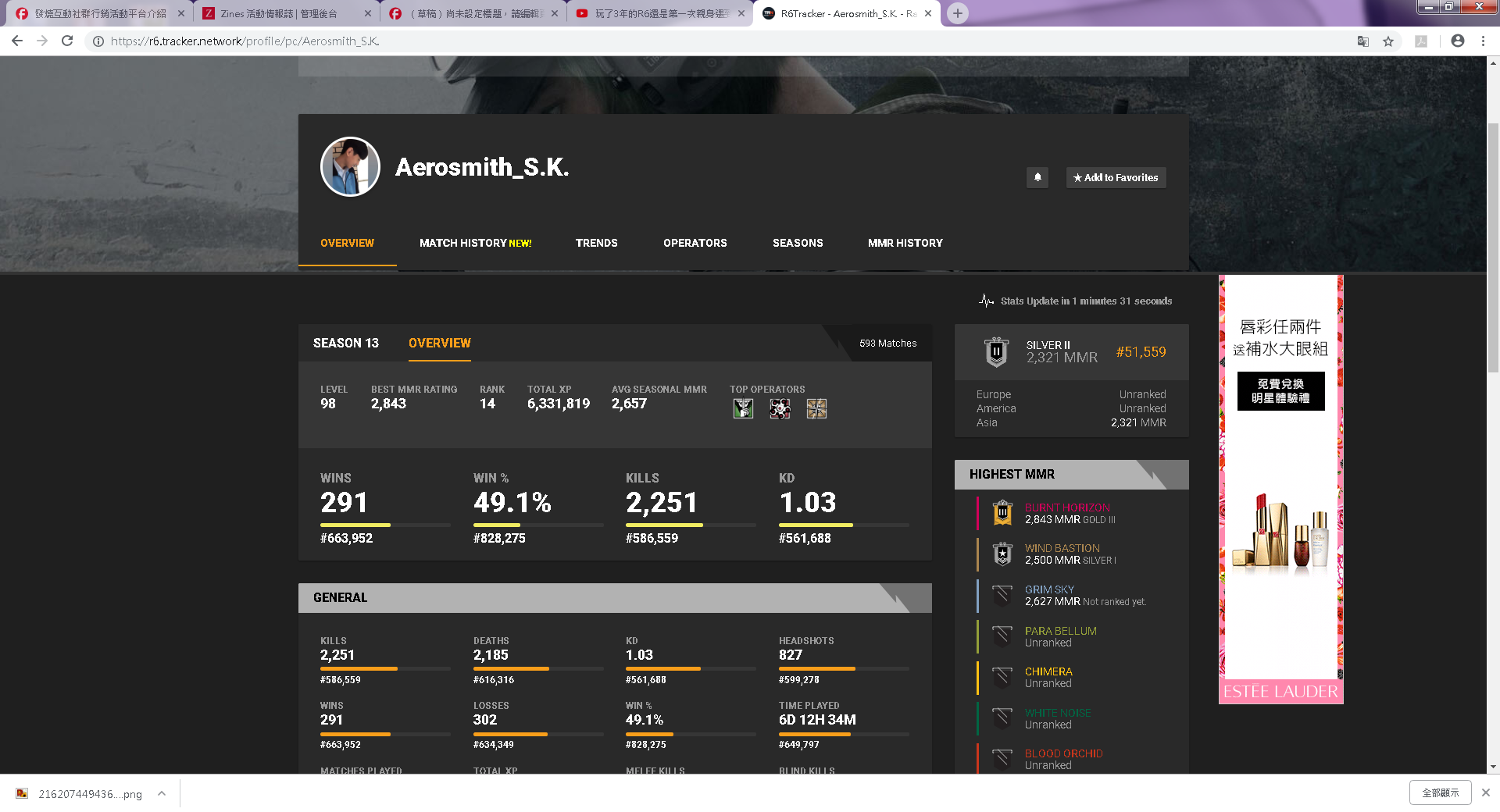Open the Chrome translate page icon
1500x812 pixels.
[1362, 41]
